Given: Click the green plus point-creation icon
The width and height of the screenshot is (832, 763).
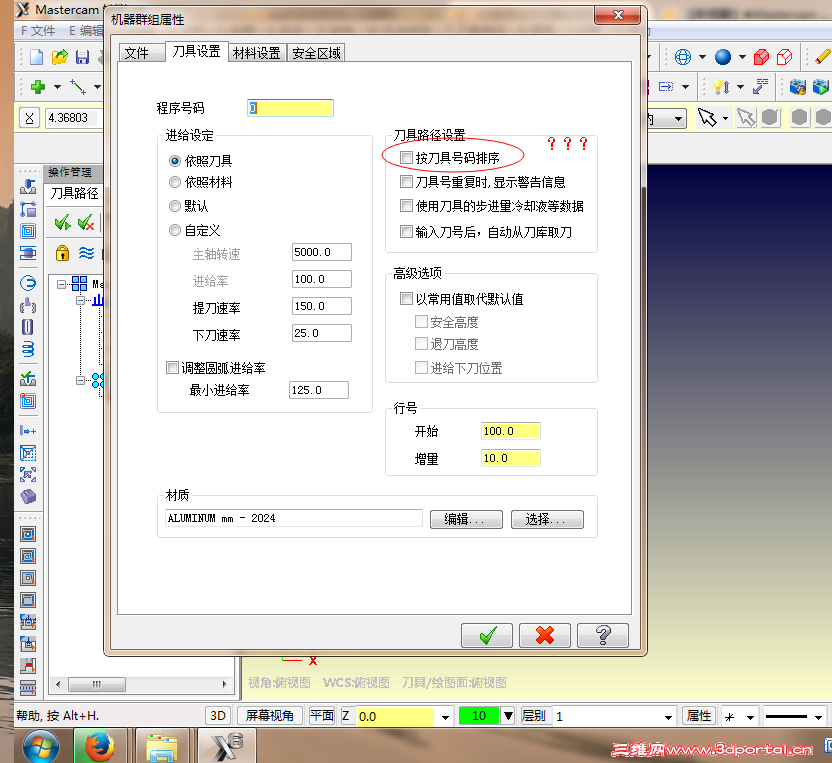Looking at the screenshot, I should 38,86.
